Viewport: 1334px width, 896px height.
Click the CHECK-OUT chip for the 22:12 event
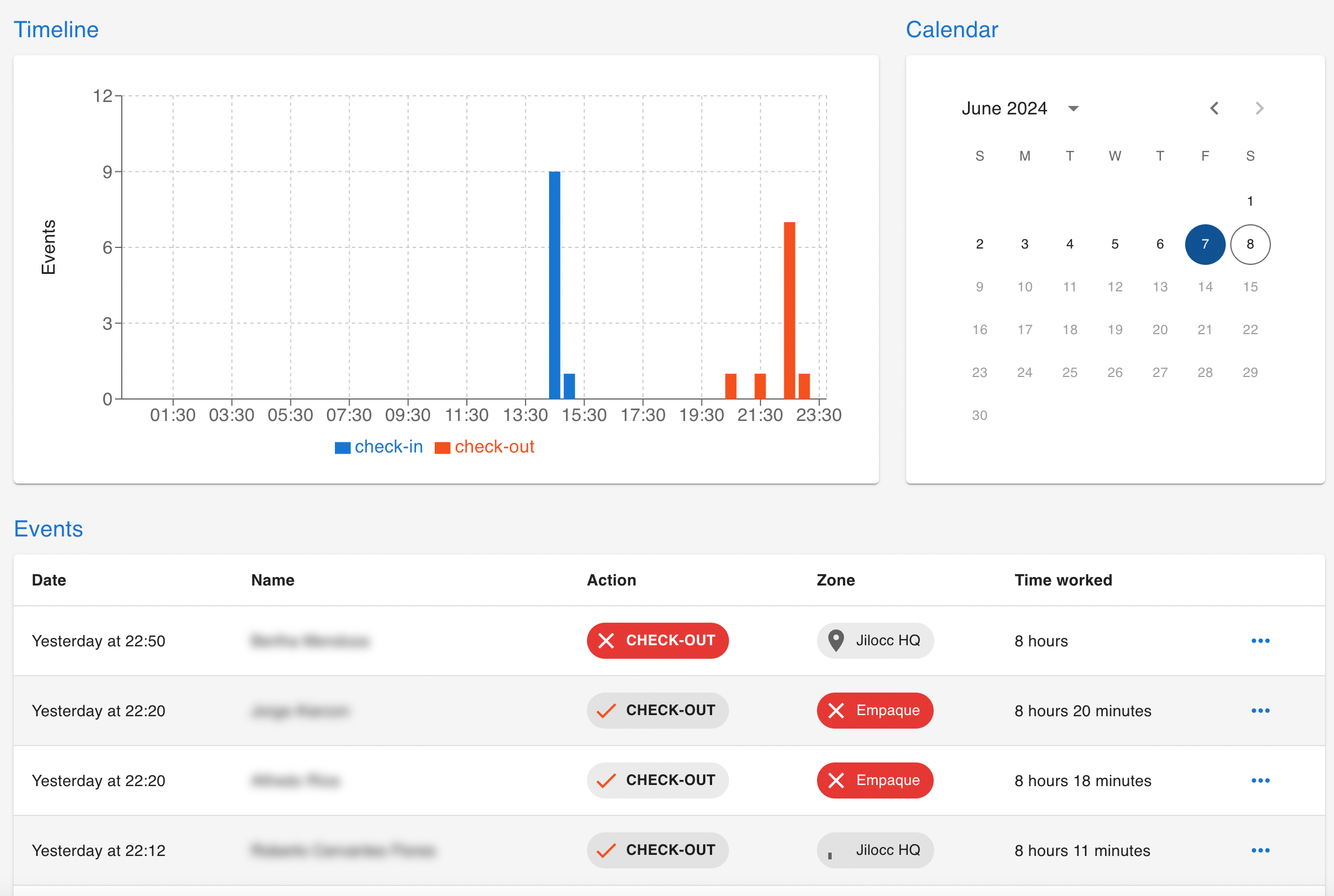(657, 850)
